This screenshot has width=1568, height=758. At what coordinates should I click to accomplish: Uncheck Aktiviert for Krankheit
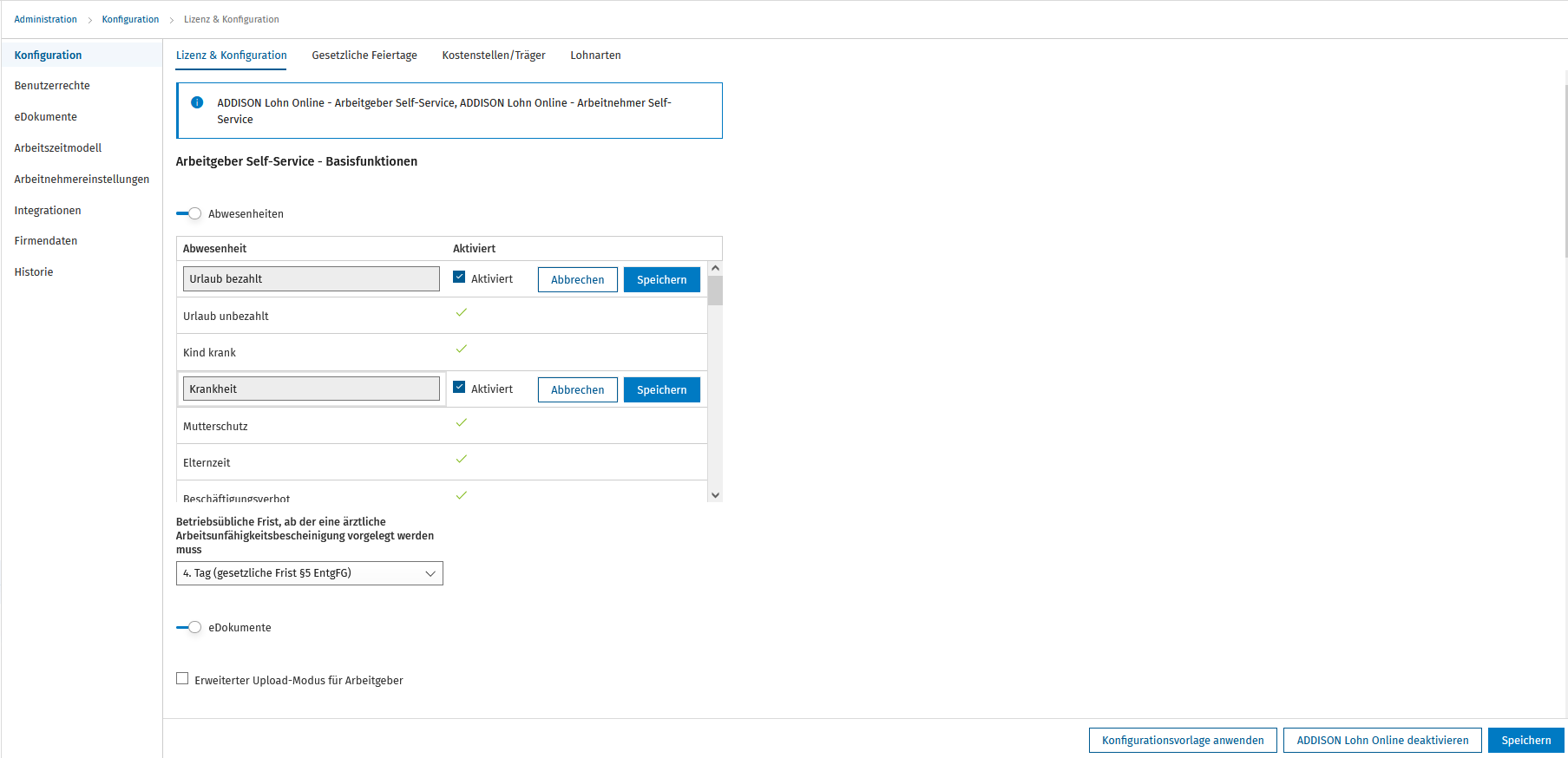[x=459, y=388]
